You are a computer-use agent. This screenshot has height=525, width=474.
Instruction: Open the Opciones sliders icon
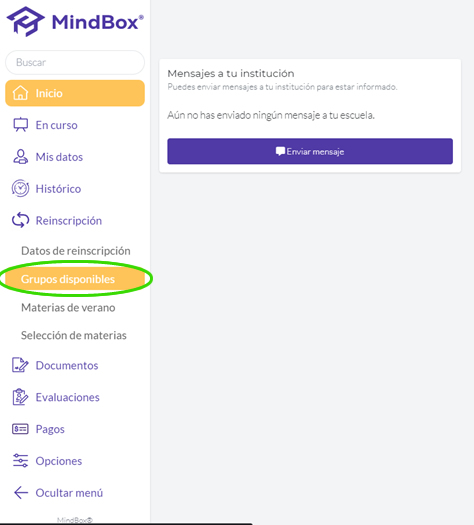click(20, 461)
